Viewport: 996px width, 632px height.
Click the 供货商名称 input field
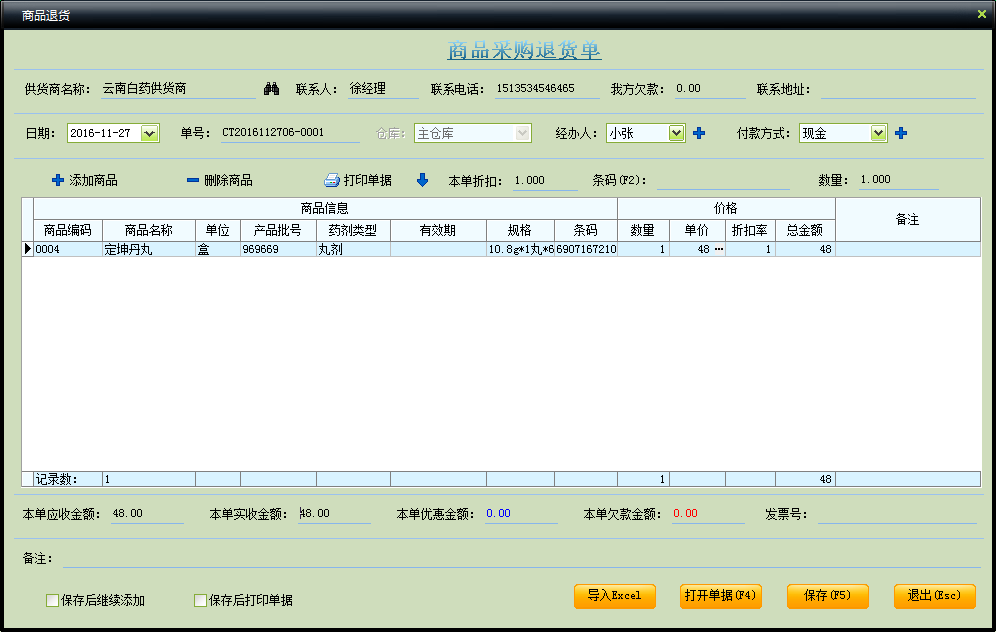click(x=178, y=89)
